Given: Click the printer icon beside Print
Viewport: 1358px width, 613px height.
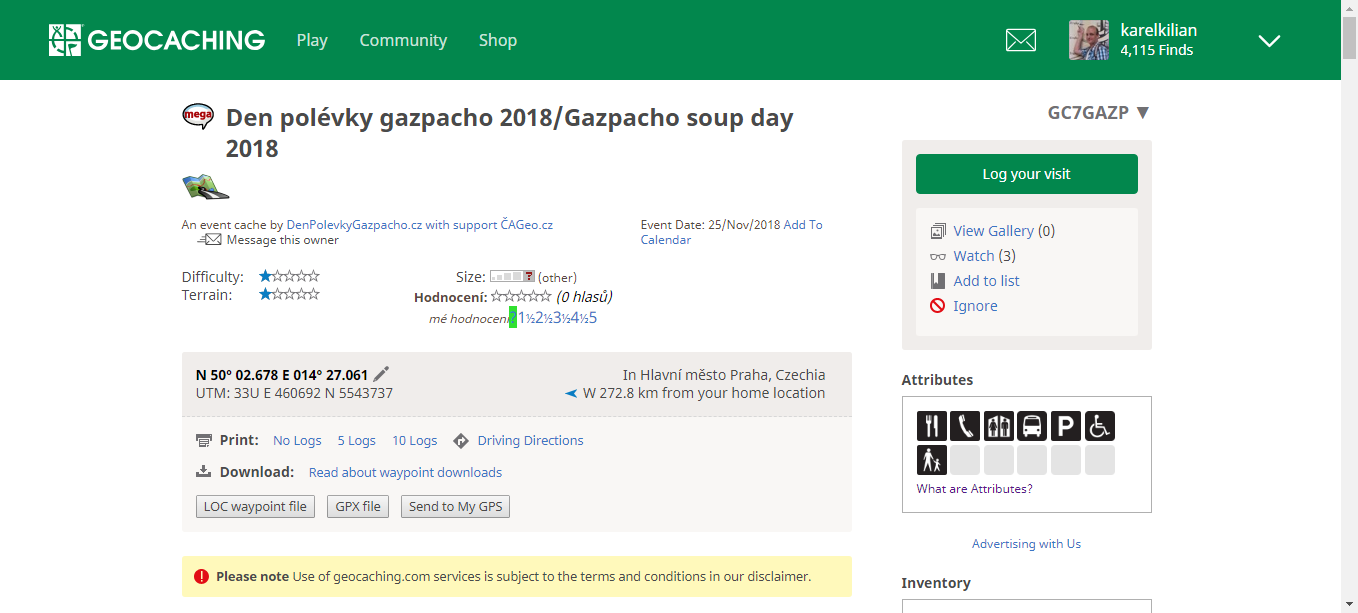Looking at the screenshot, I should pyautogui.click(x=204, y=441).
